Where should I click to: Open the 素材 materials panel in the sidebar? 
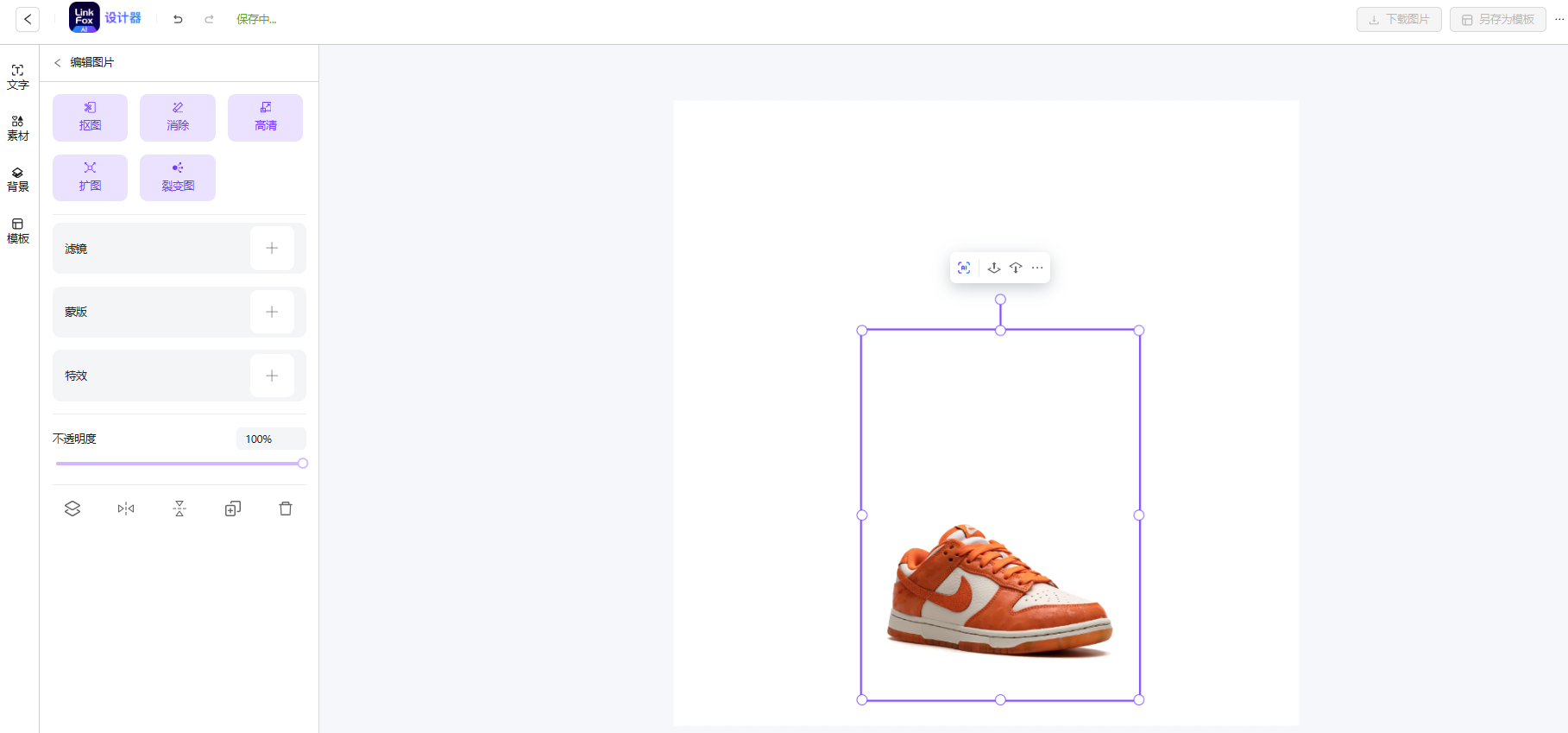tap(18, 128)
